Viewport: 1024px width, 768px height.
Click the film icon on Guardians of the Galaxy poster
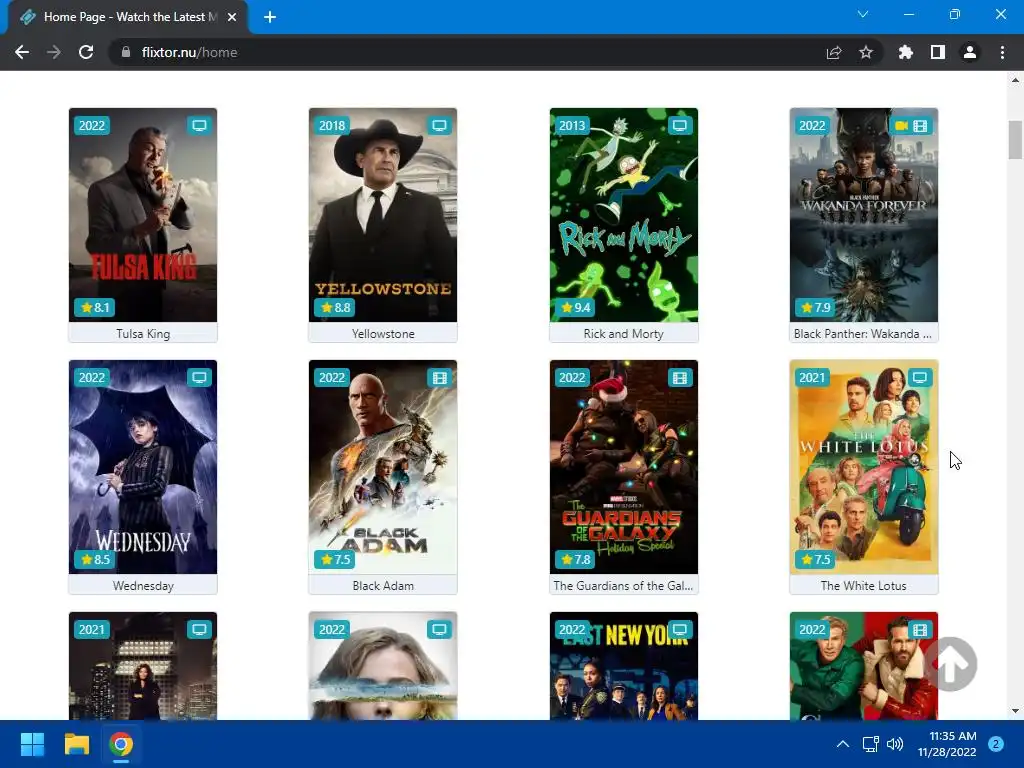pos(680,377)
